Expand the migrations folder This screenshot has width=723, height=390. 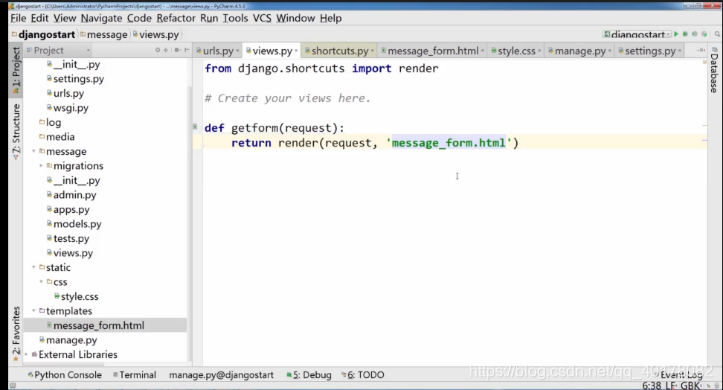pos(41,165)
